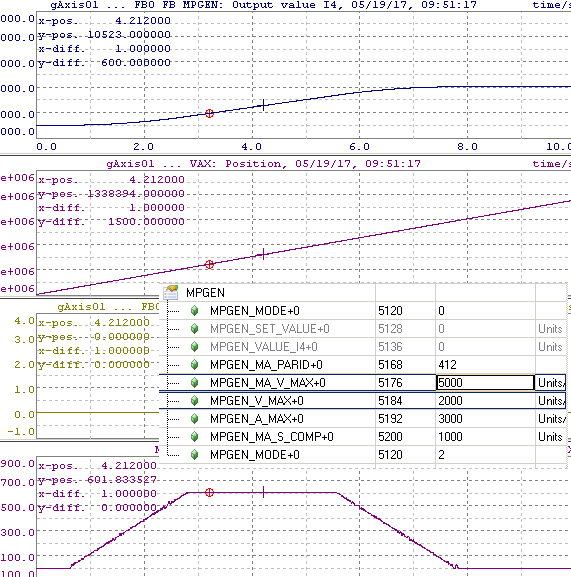The image size is (571, 577).
Task: Click the green icon of MPGEN_MODE+0 row valued 2
Action: (195, 455)
